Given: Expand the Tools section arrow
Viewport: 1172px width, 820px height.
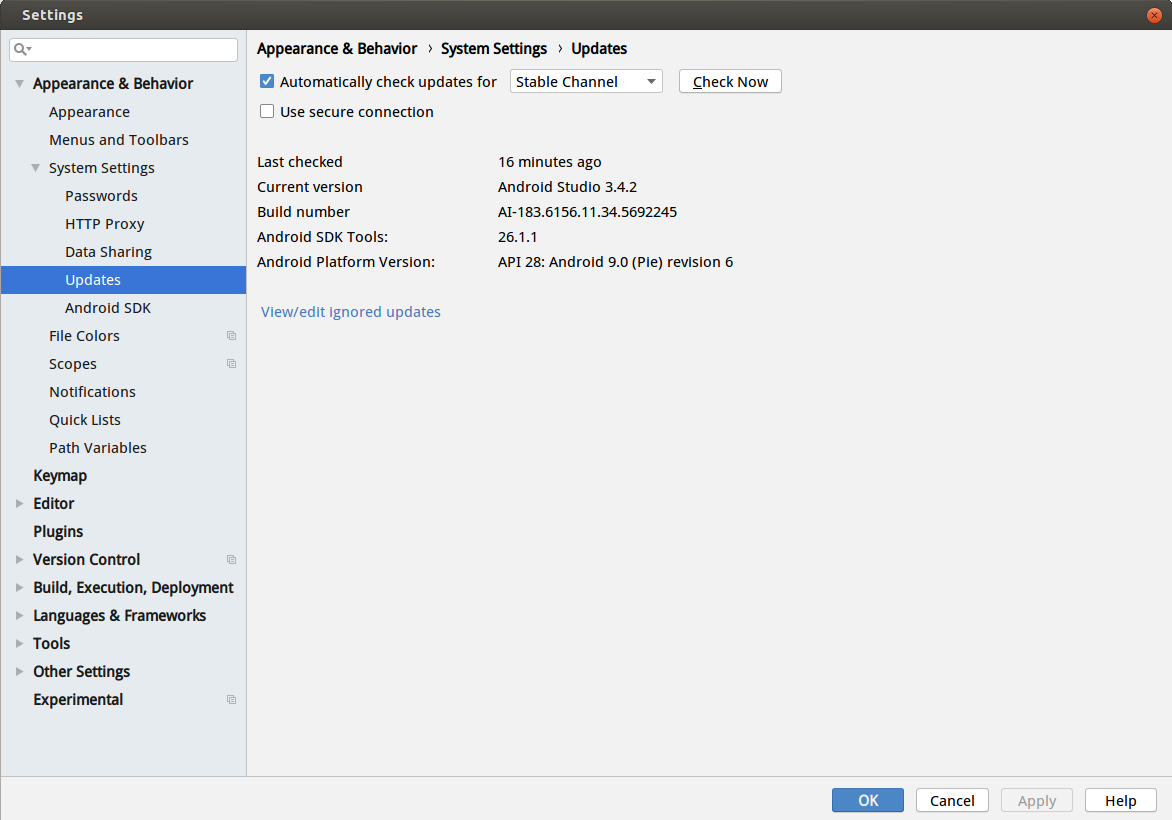Looking at the screenshot, I should pos(19,644).
